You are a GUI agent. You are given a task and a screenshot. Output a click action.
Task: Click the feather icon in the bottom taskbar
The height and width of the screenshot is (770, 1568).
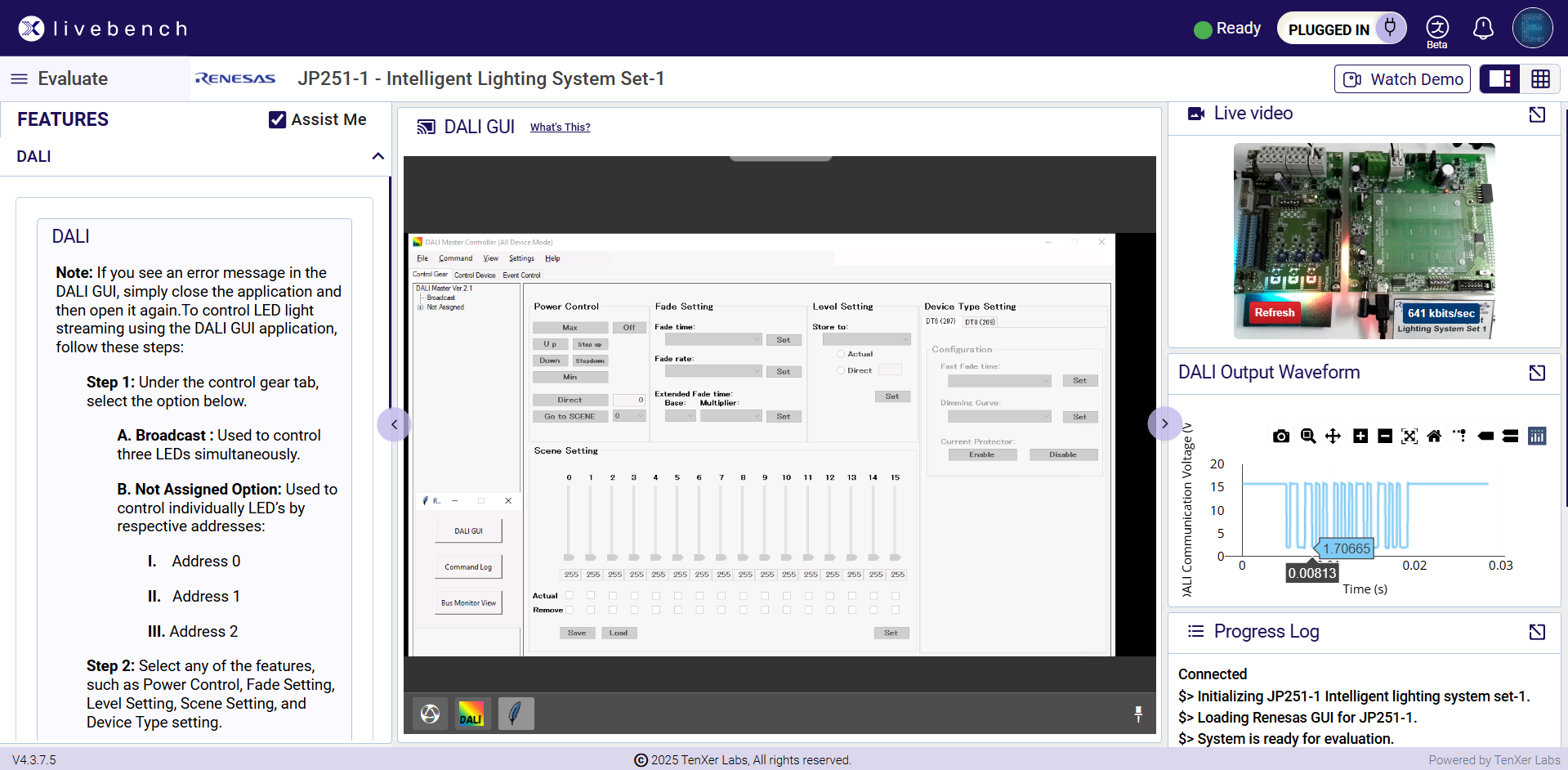click(516, 714)
